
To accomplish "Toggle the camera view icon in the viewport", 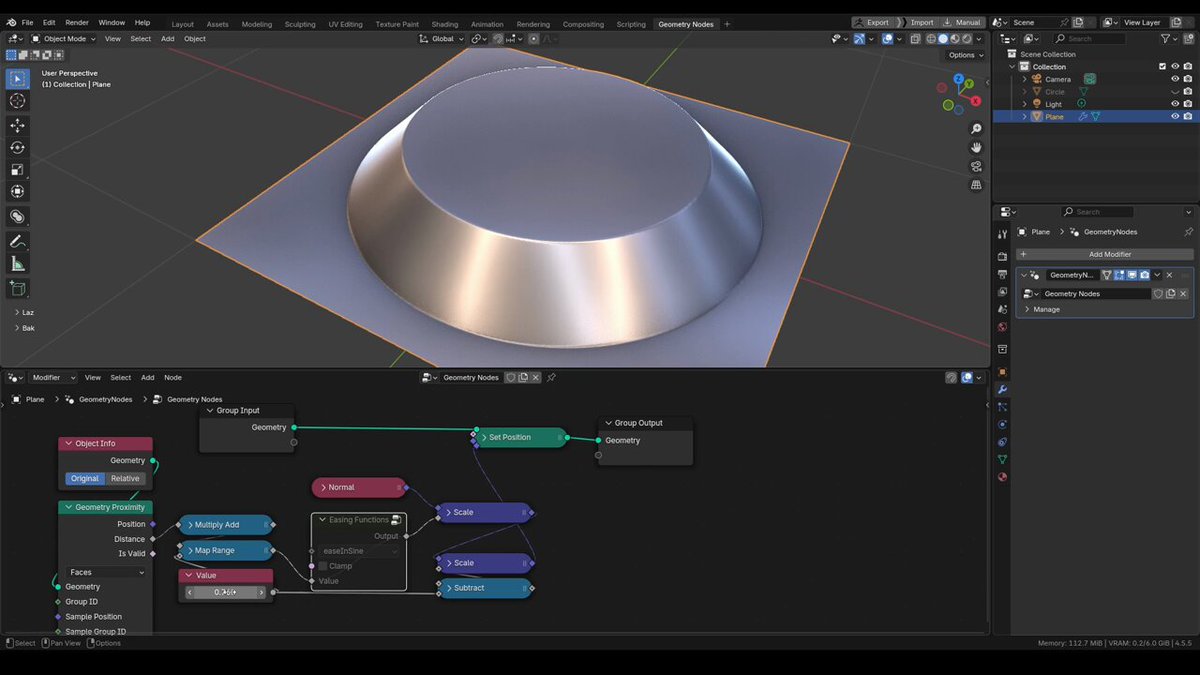I will (x=976, y=166).
